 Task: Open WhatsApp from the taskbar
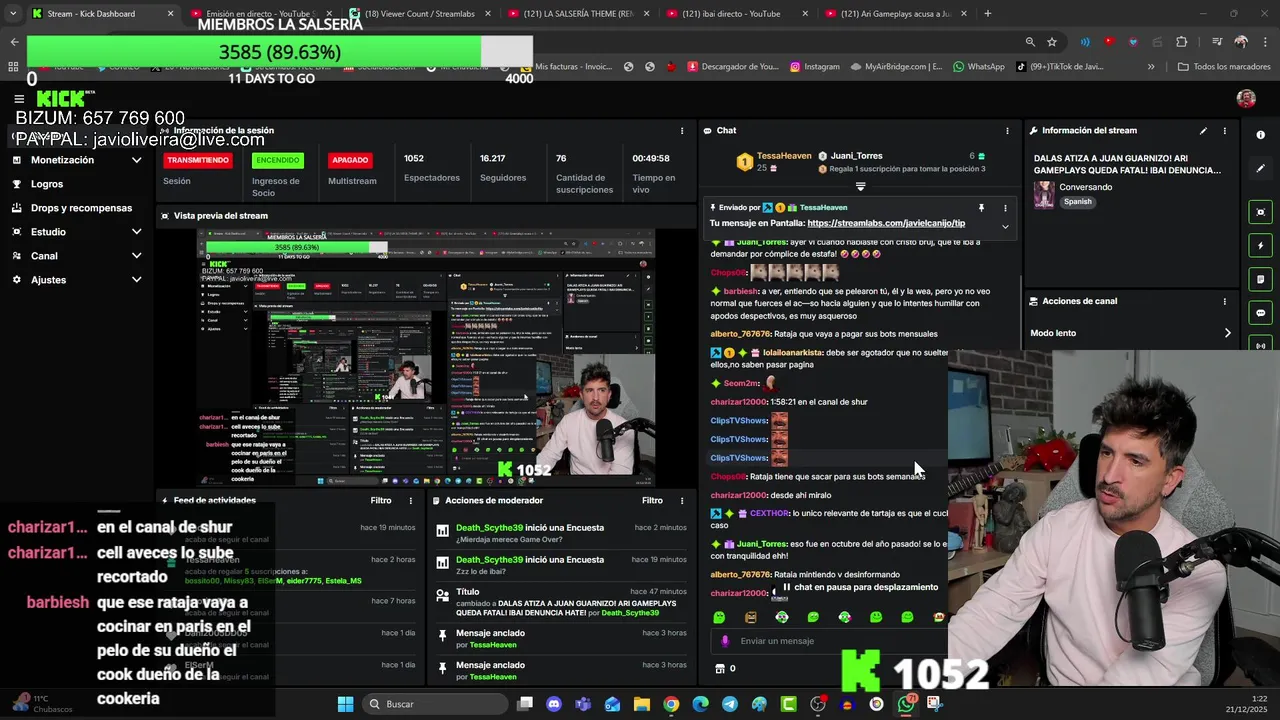pos(906,704)
